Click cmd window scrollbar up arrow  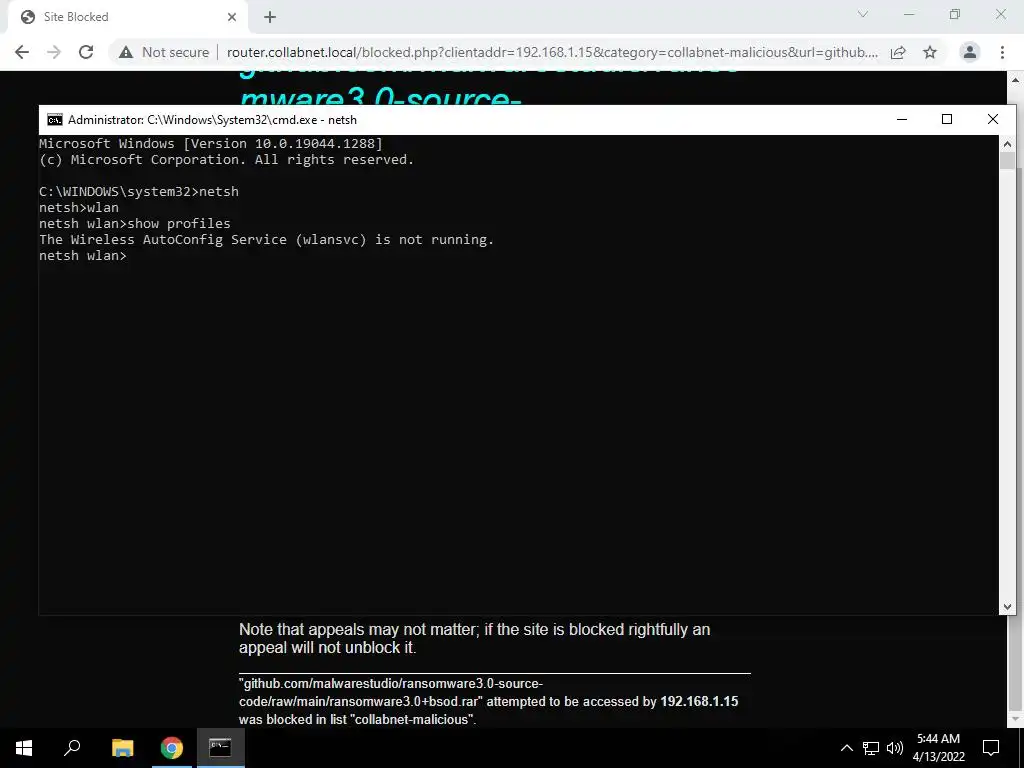(1007, 144)
